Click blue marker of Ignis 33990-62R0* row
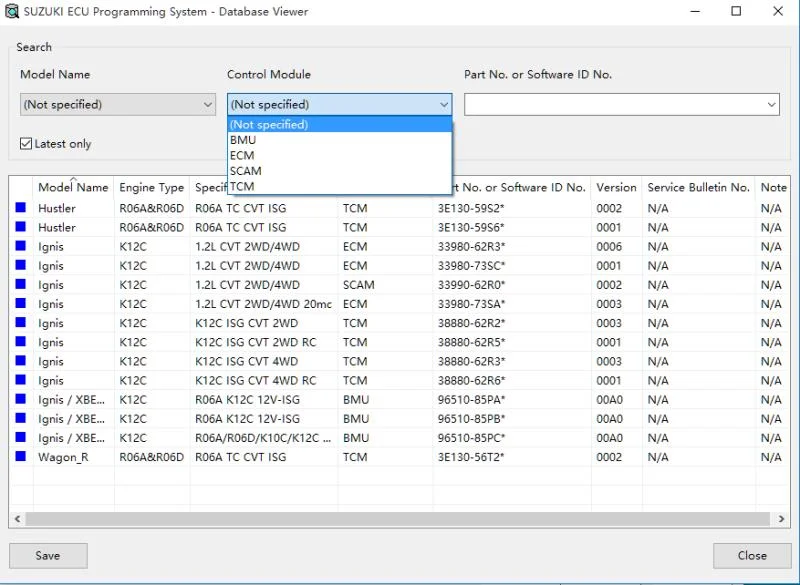 click(x=20, y=284)
